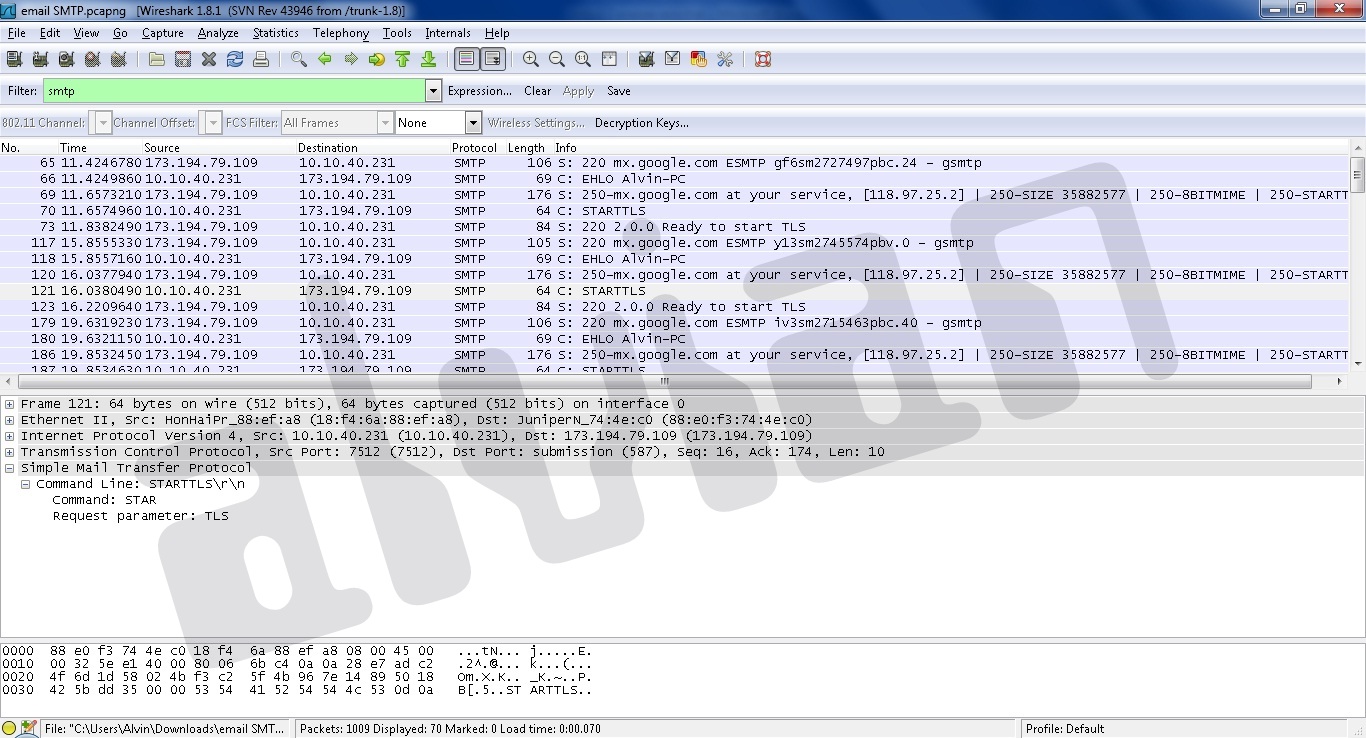The image size is (1366, 738).
Task: Reload this capture file
Action: point(234,59)
